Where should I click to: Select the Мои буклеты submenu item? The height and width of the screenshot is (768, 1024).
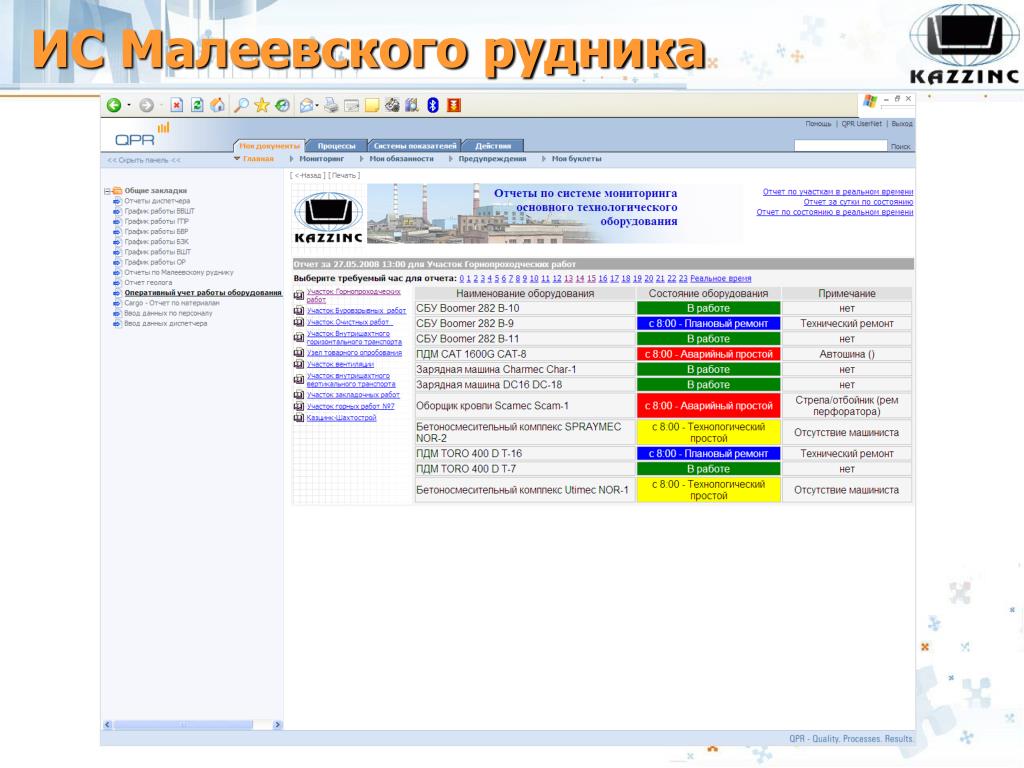click(576, 159)
